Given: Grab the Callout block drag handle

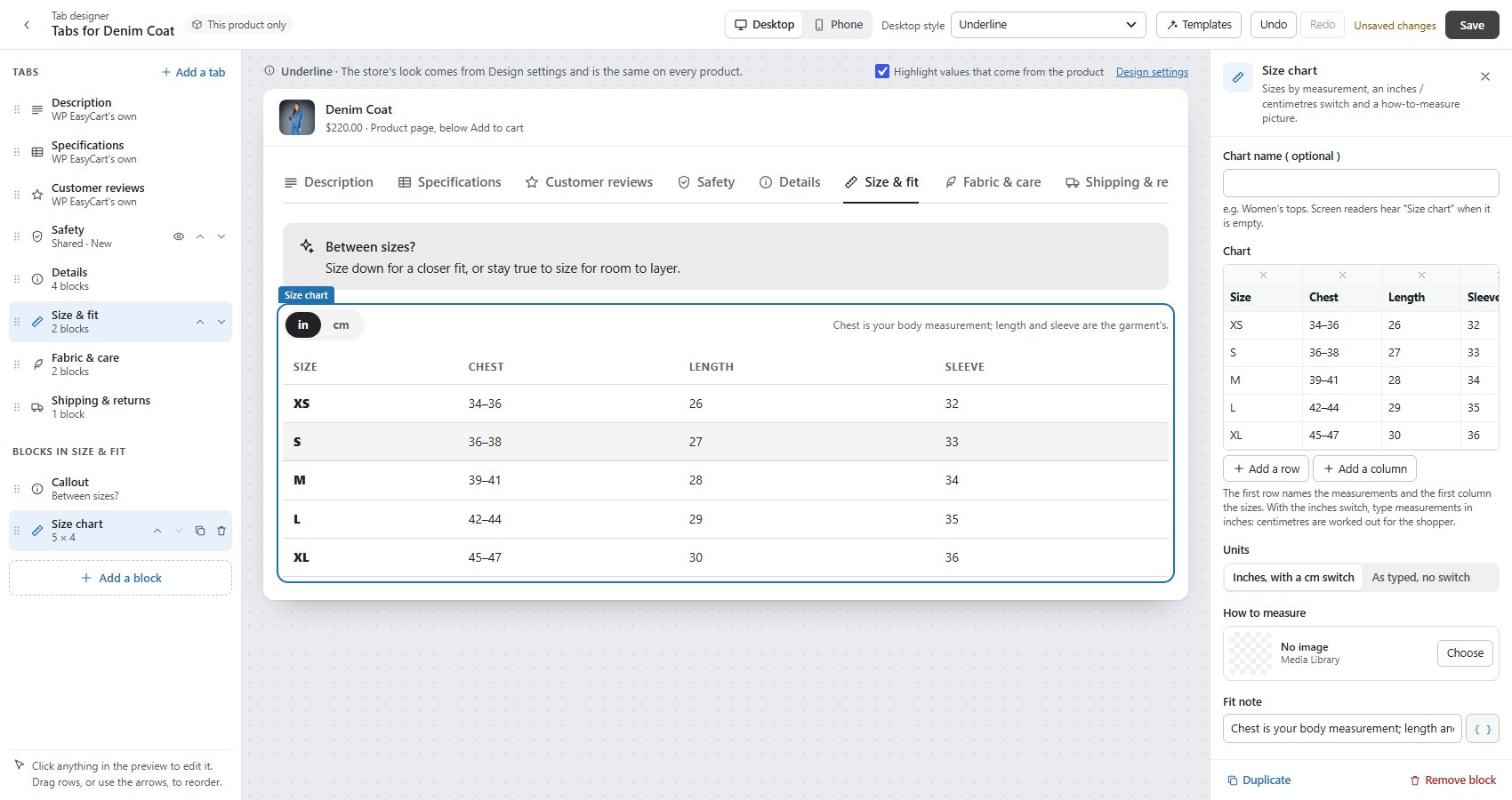Looking at the screenshot, I should tap(17, 489).
